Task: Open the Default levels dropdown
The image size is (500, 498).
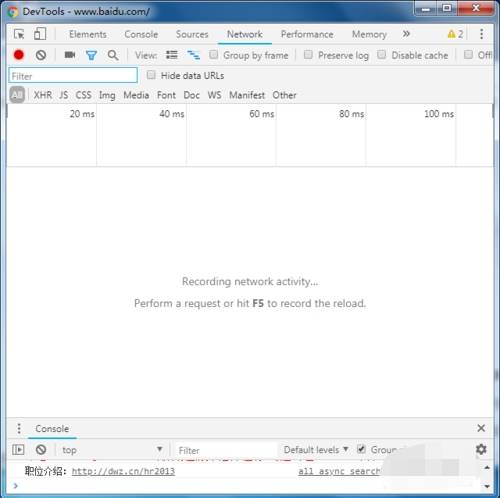Action: pyautogui.click(x=316, y=450)
